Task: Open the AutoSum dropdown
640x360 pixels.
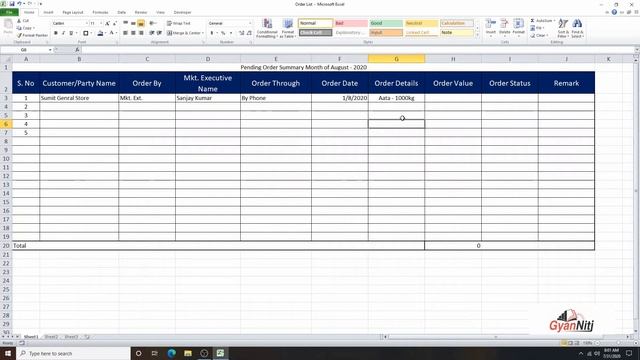Action: click(x=554, y=20)
